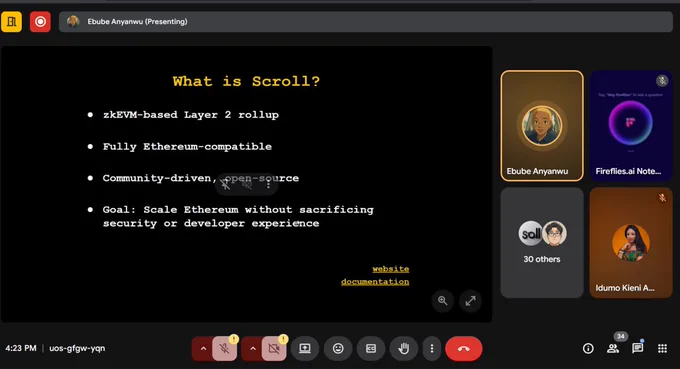
Task: Click the yellow meeting room icon
Action: click(x=11, y=22)
